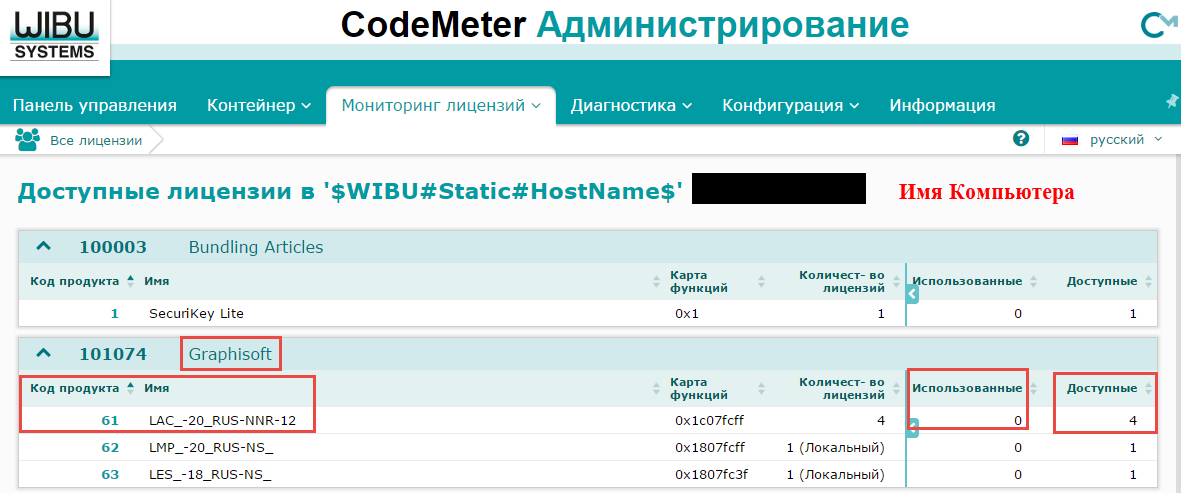Click section number 101074

click(113, 354)
